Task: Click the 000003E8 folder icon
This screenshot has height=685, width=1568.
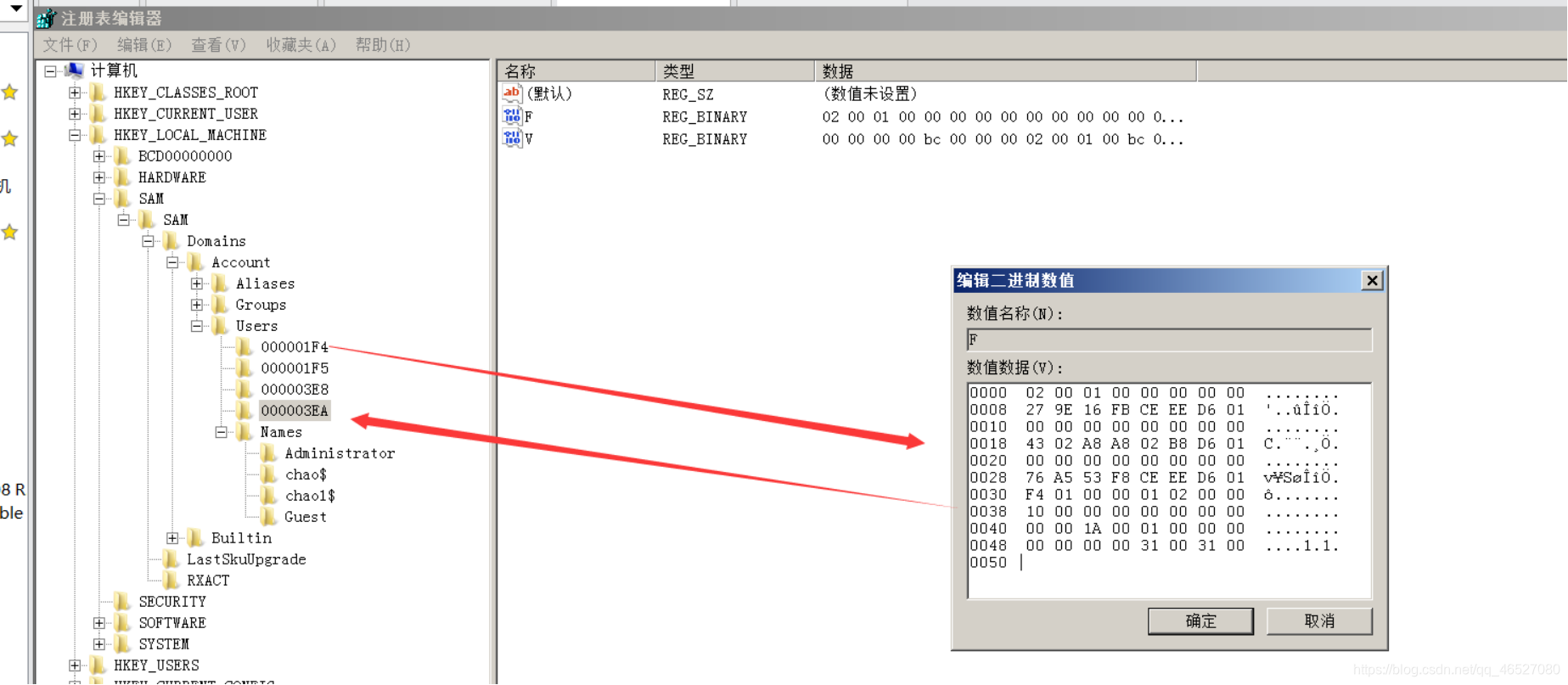Action: coord(244,389)
